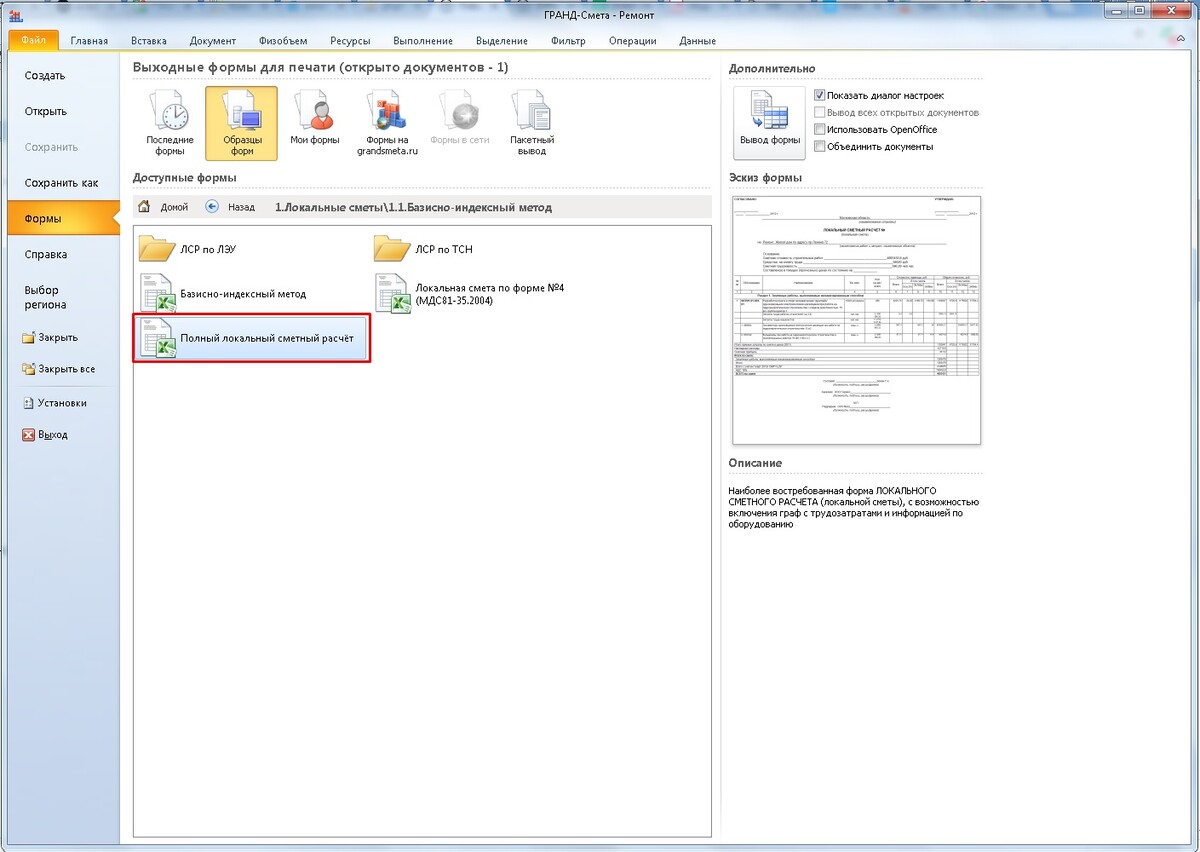The image size is (1200, 852).
Task: Click the greyed Сохранить menu entry
Action: point(64,147)
